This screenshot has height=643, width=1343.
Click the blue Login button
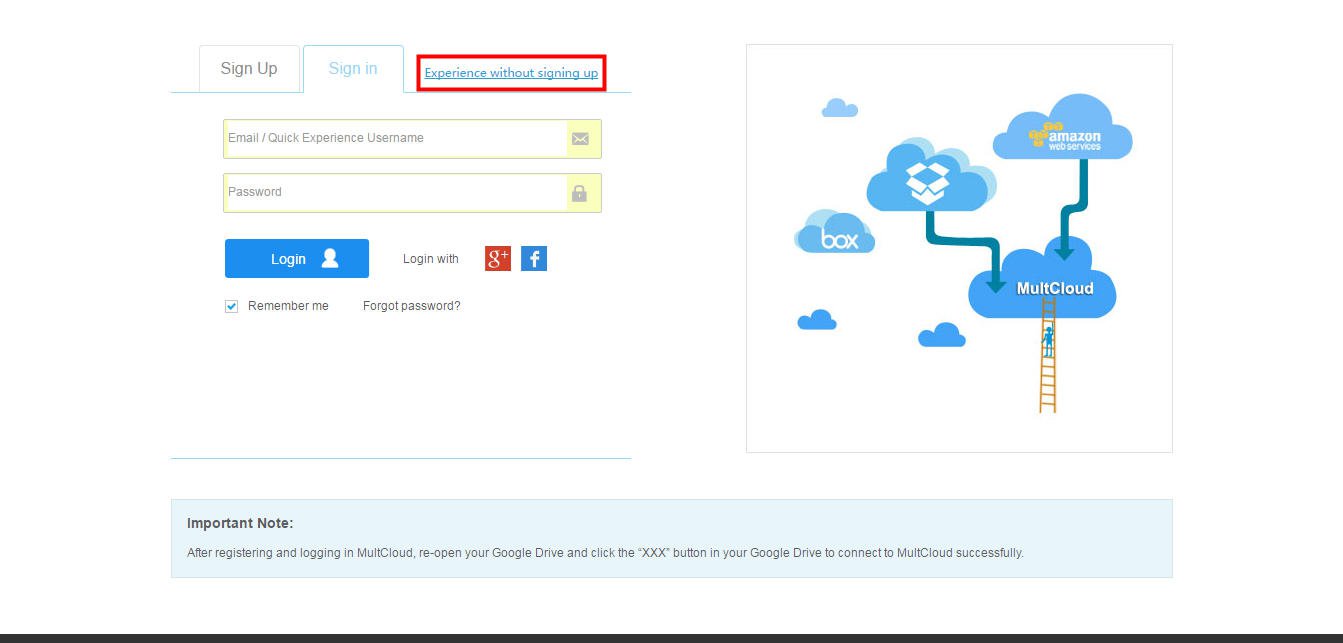[x=297, y=259]
